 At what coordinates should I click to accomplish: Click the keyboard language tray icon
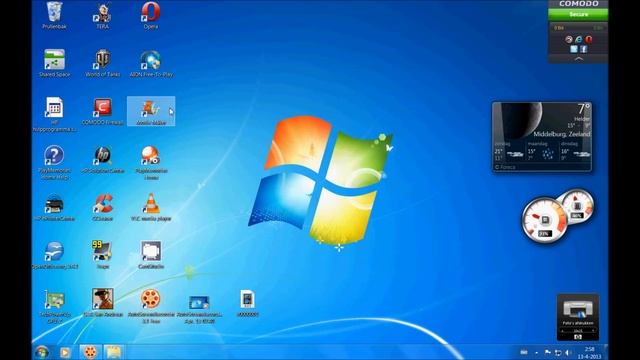[x=524, y=352]
